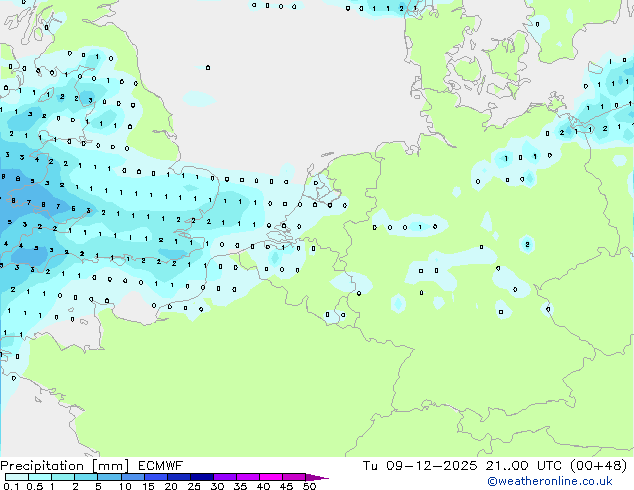Click the '21..00 UTC' time text
634x490 pixels.
tap(524, 466)
